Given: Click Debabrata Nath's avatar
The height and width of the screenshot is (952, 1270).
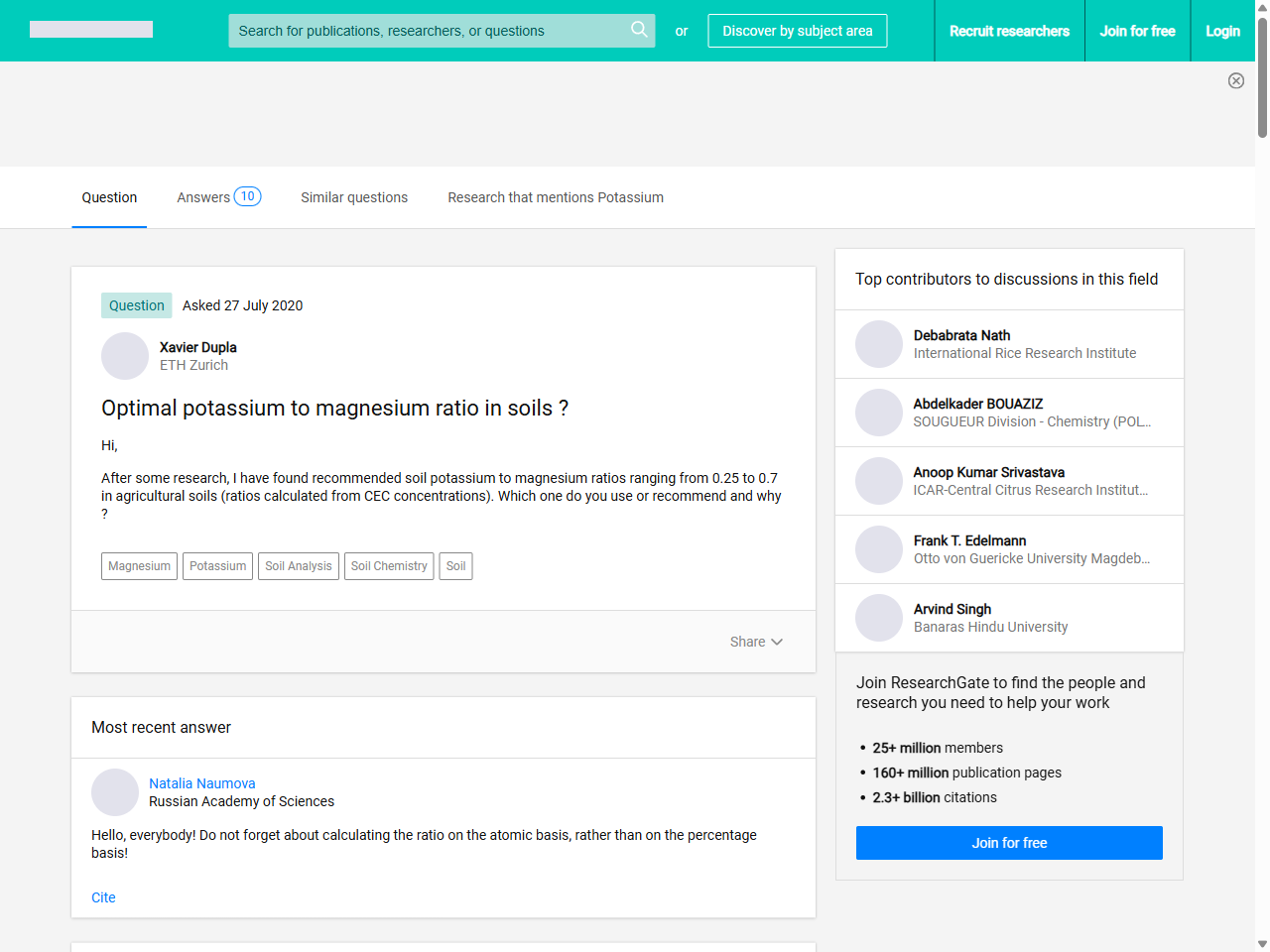Looking at the screenshot, I should click(x=879, y=344).
